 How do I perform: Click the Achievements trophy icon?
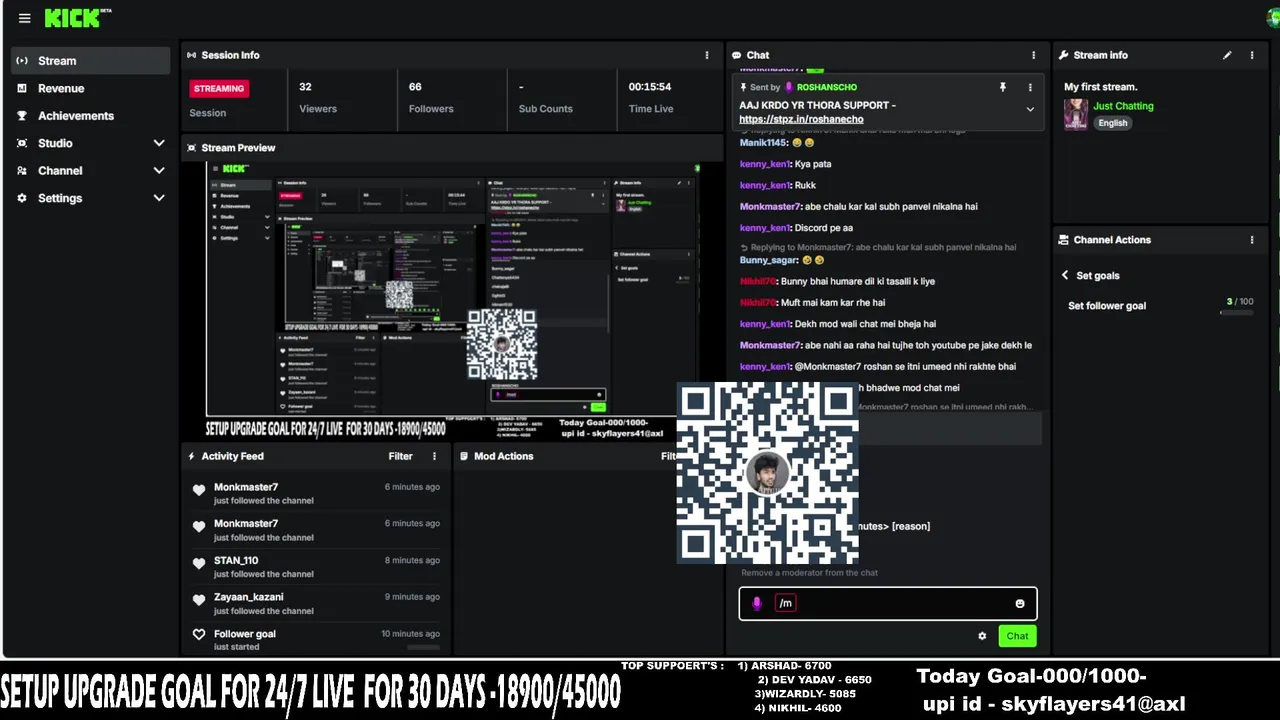[22, 116]
